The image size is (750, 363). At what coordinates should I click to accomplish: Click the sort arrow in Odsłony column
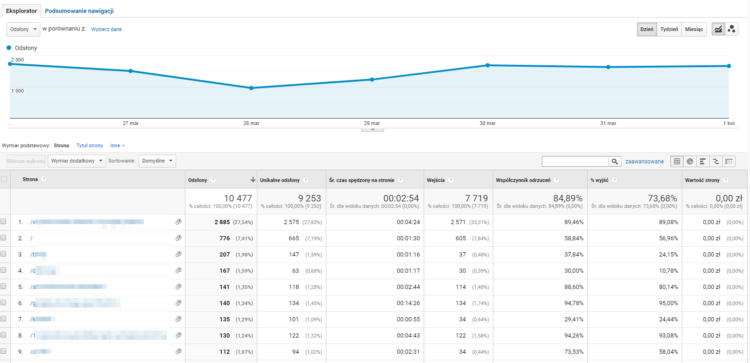253,180
